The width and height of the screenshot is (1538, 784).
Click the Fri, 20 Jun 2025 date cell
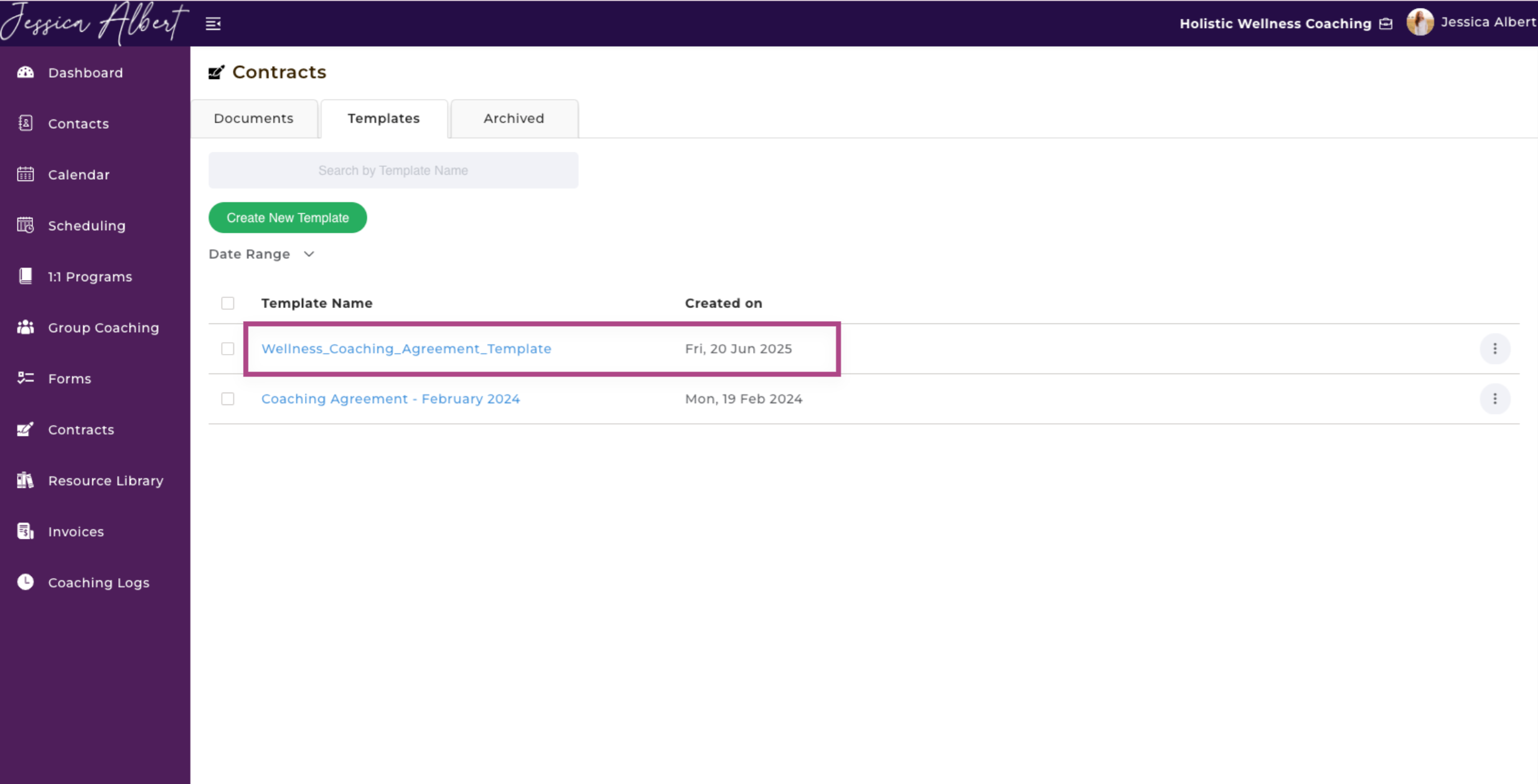coord(738,348)
